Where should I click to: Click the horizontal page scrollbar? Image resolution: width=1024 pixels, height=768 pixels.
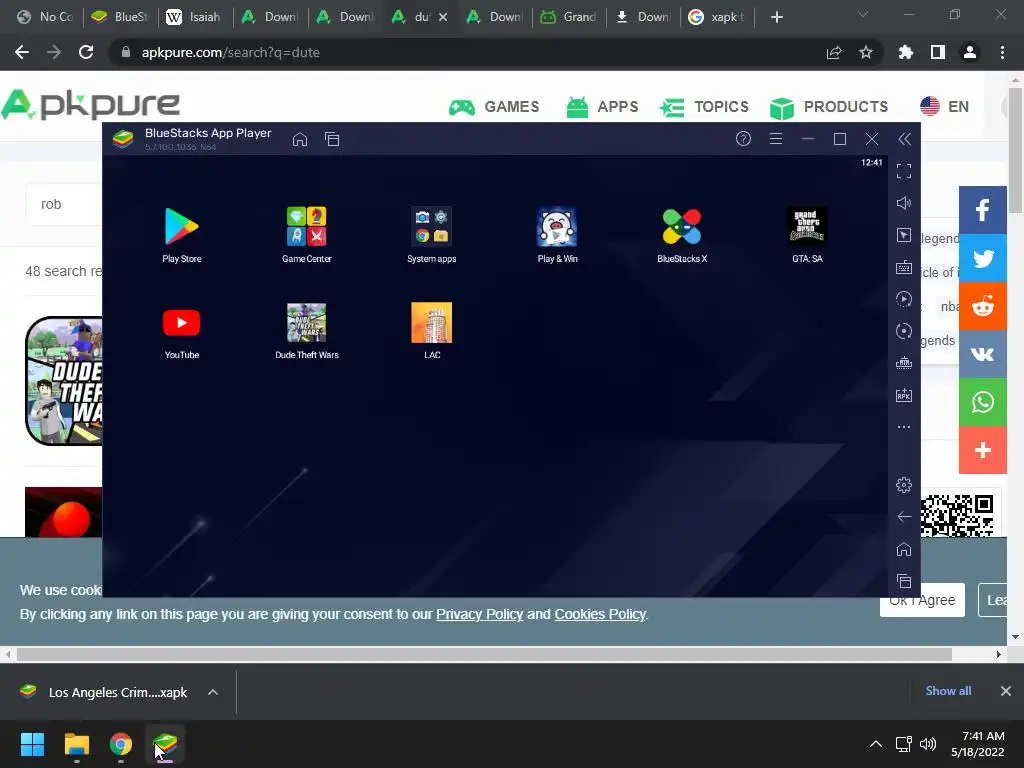click(484, 654)
